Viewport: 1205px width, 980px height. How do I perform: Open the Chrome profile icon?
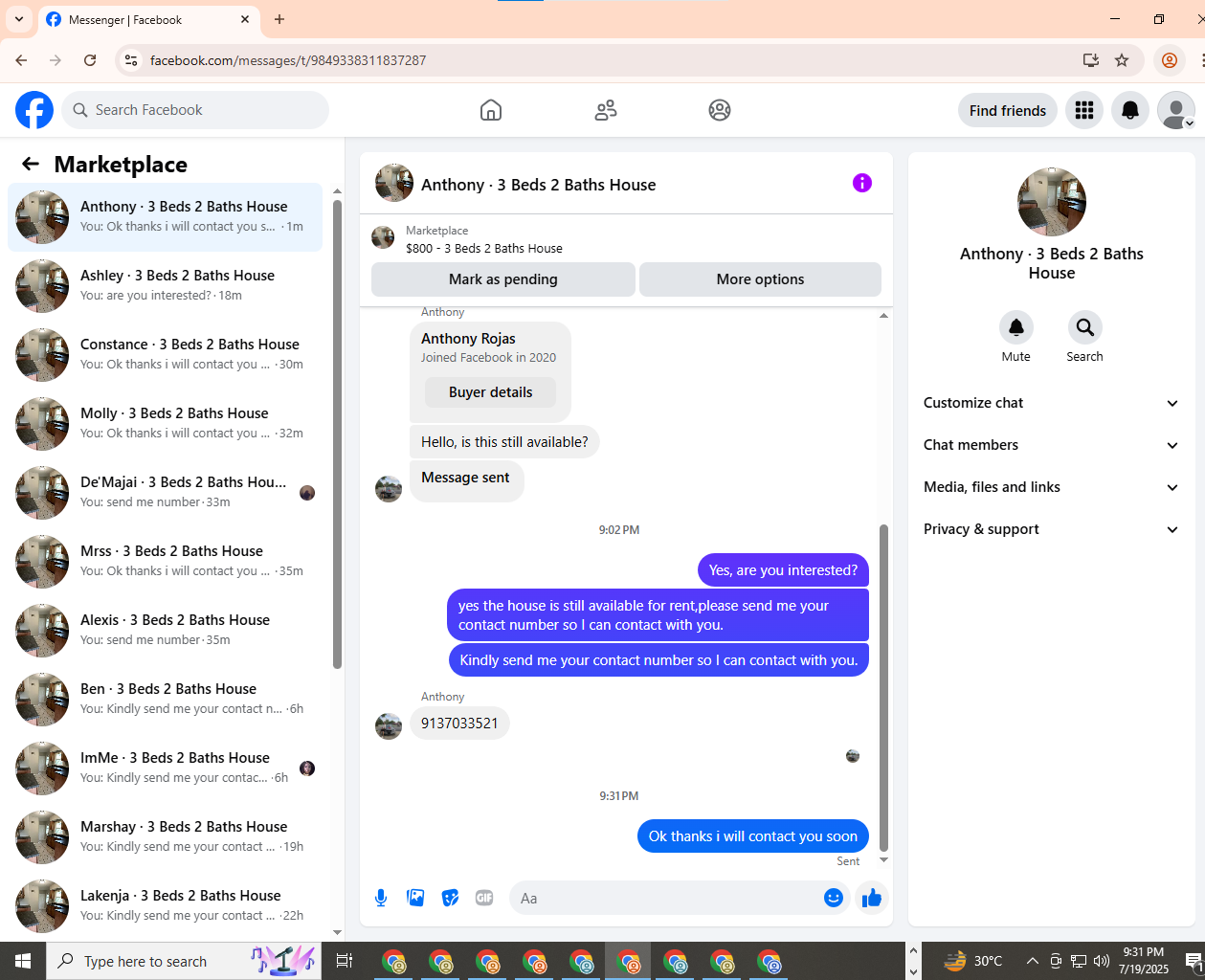pos(1170,60)
